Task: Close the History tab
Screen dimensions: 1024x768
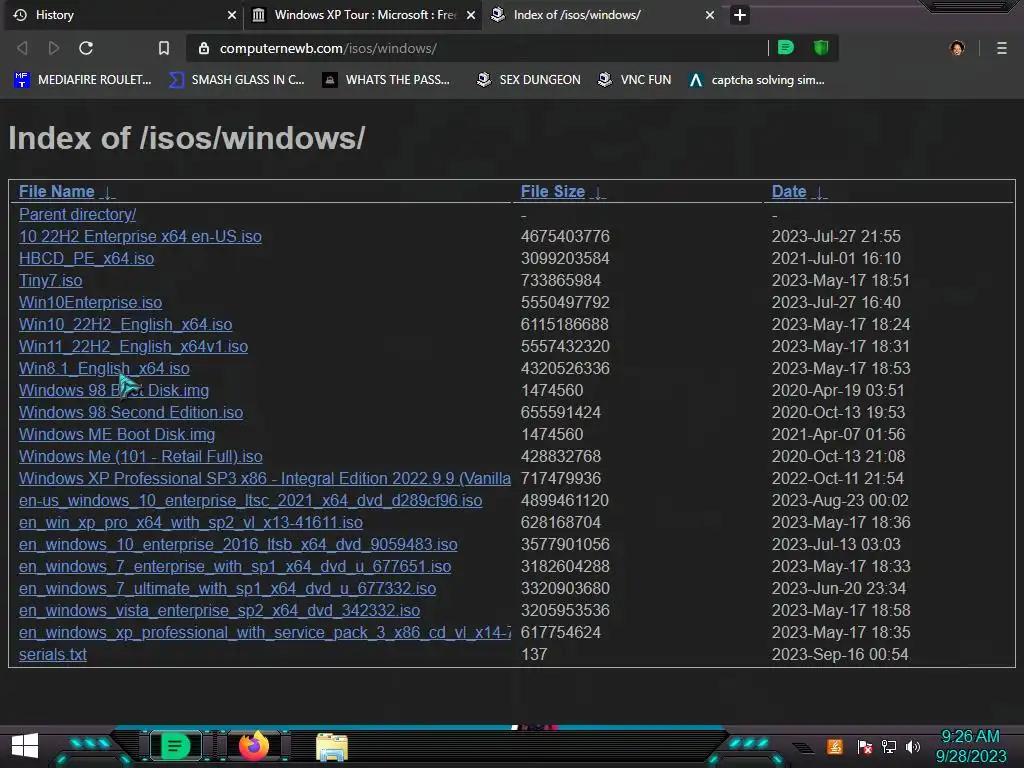Action: pyautogui.click(x=231, y=15)
